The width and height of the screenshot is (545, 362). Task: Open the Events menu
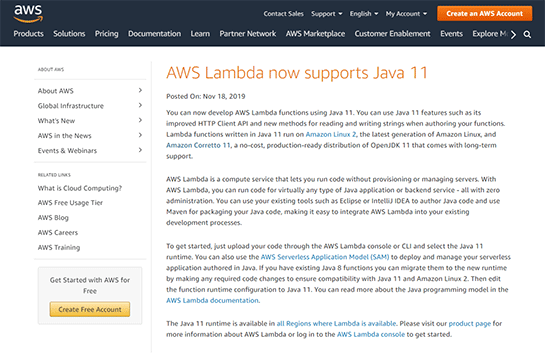451,34
